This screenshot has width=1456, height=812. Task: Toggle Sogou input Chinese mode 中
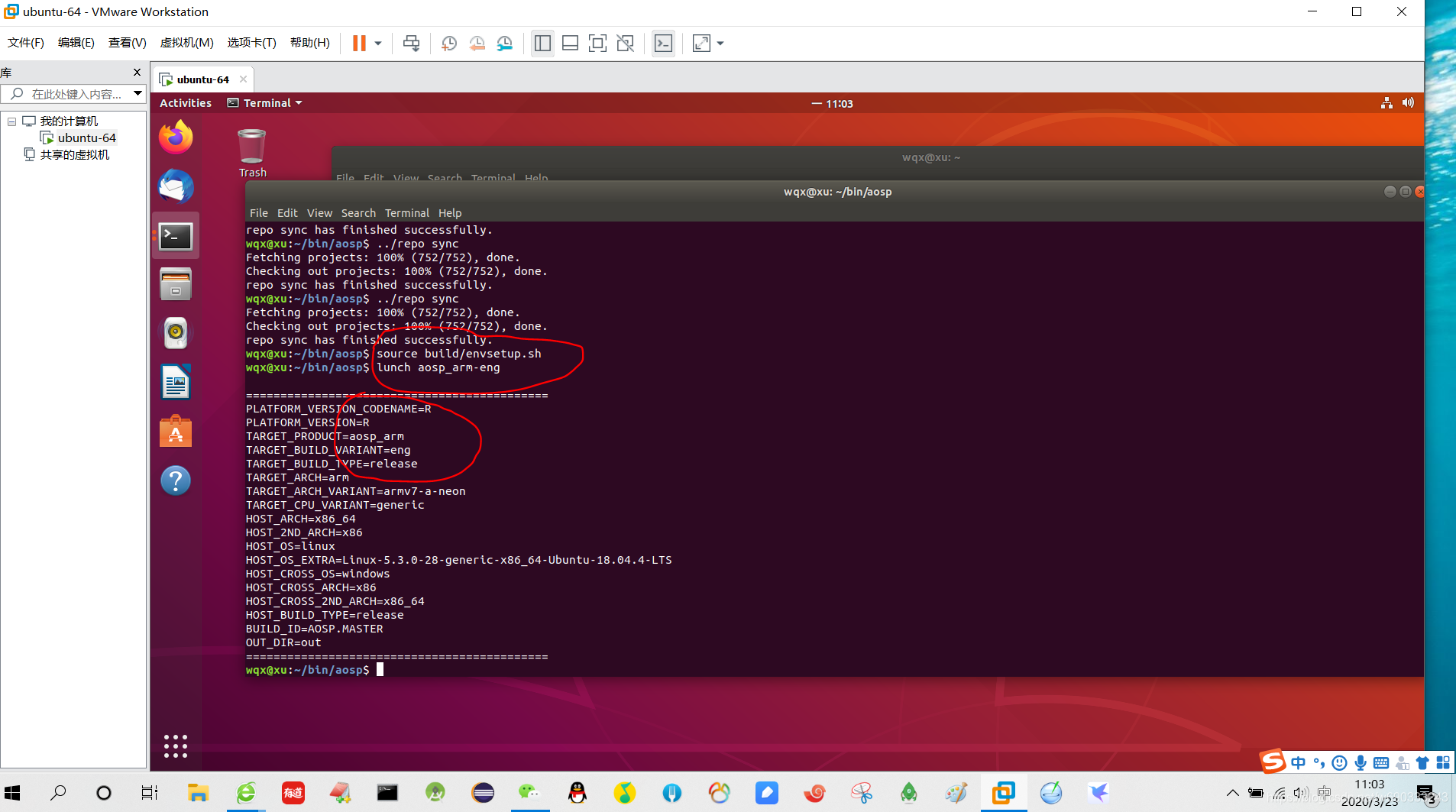pyautogui.click(x=1298, y=762)
